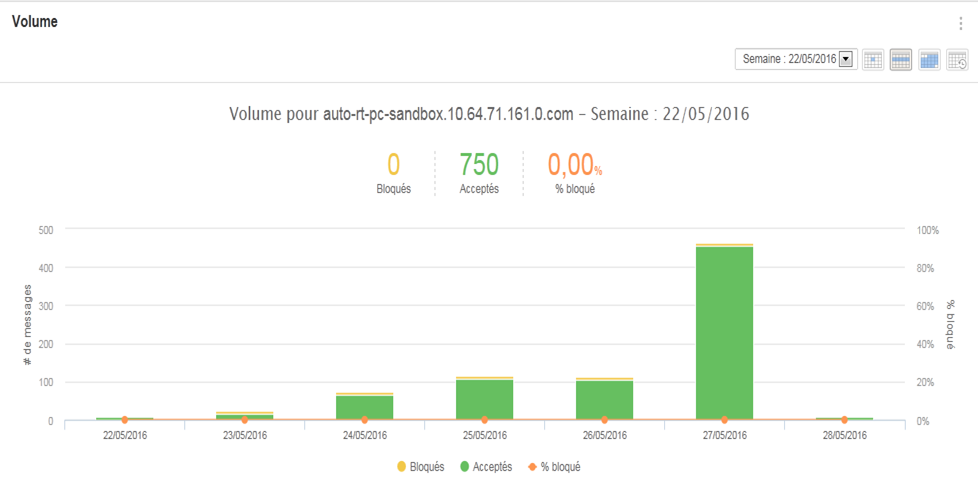Click the orange % bloqué marker for 28/05/2016

844,420
